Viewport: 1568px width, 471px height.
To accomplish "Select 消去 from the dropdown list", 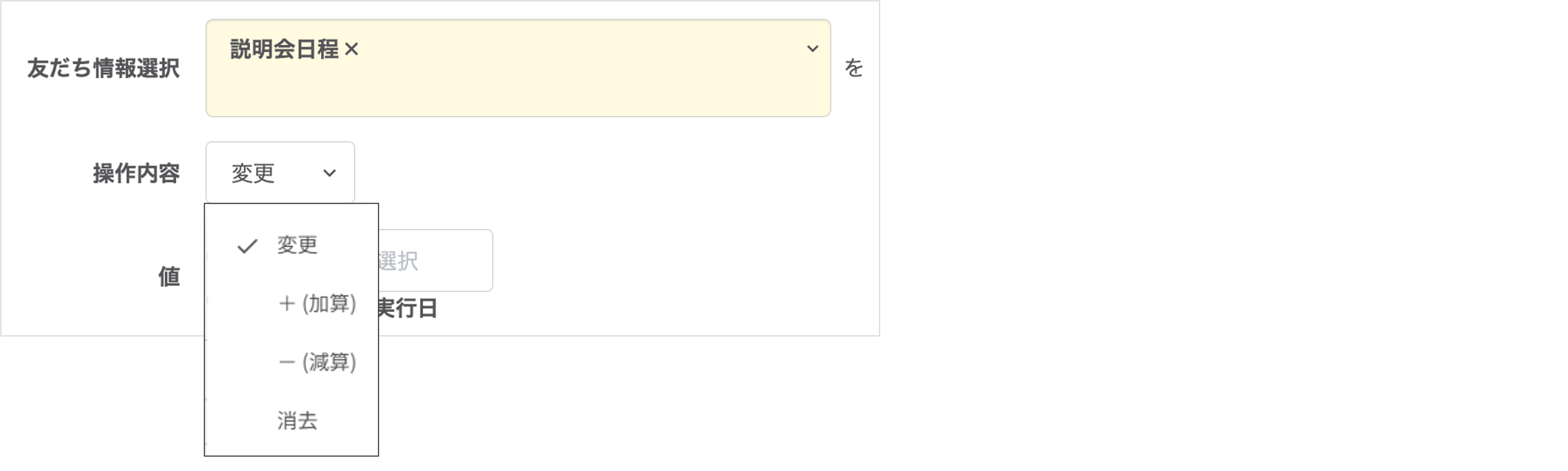I will click(x=297, y=421).
